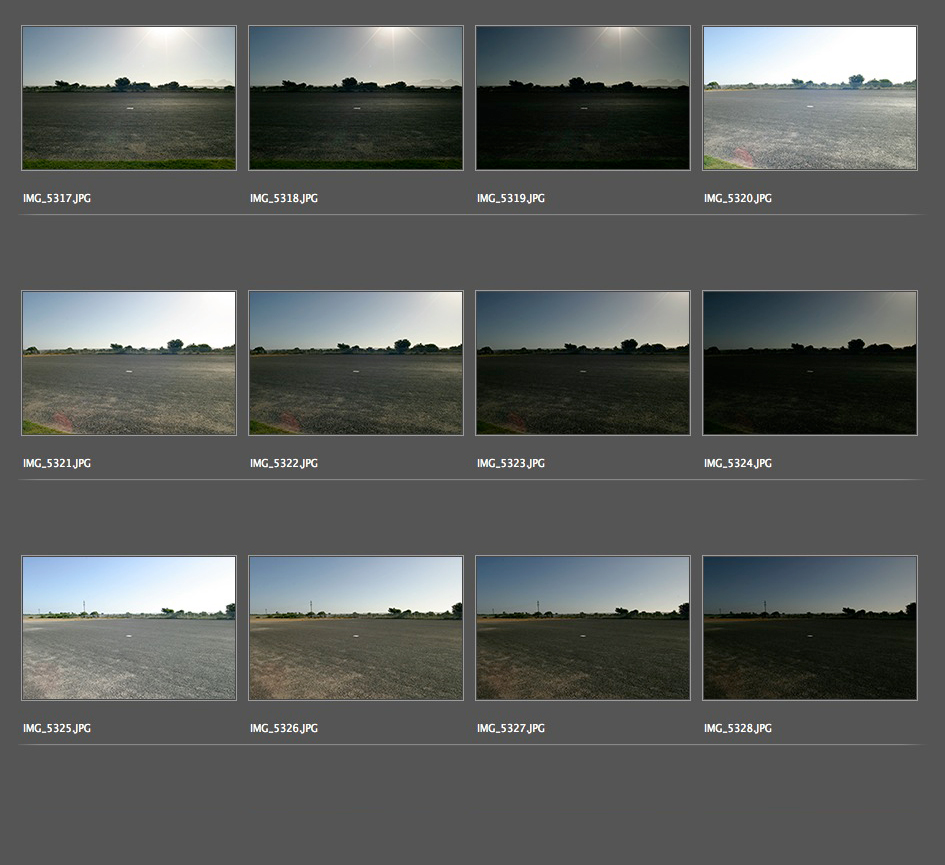Click the IMG_5319.JPG filename text
945x865 pixels.
click(x=511, y=199)
